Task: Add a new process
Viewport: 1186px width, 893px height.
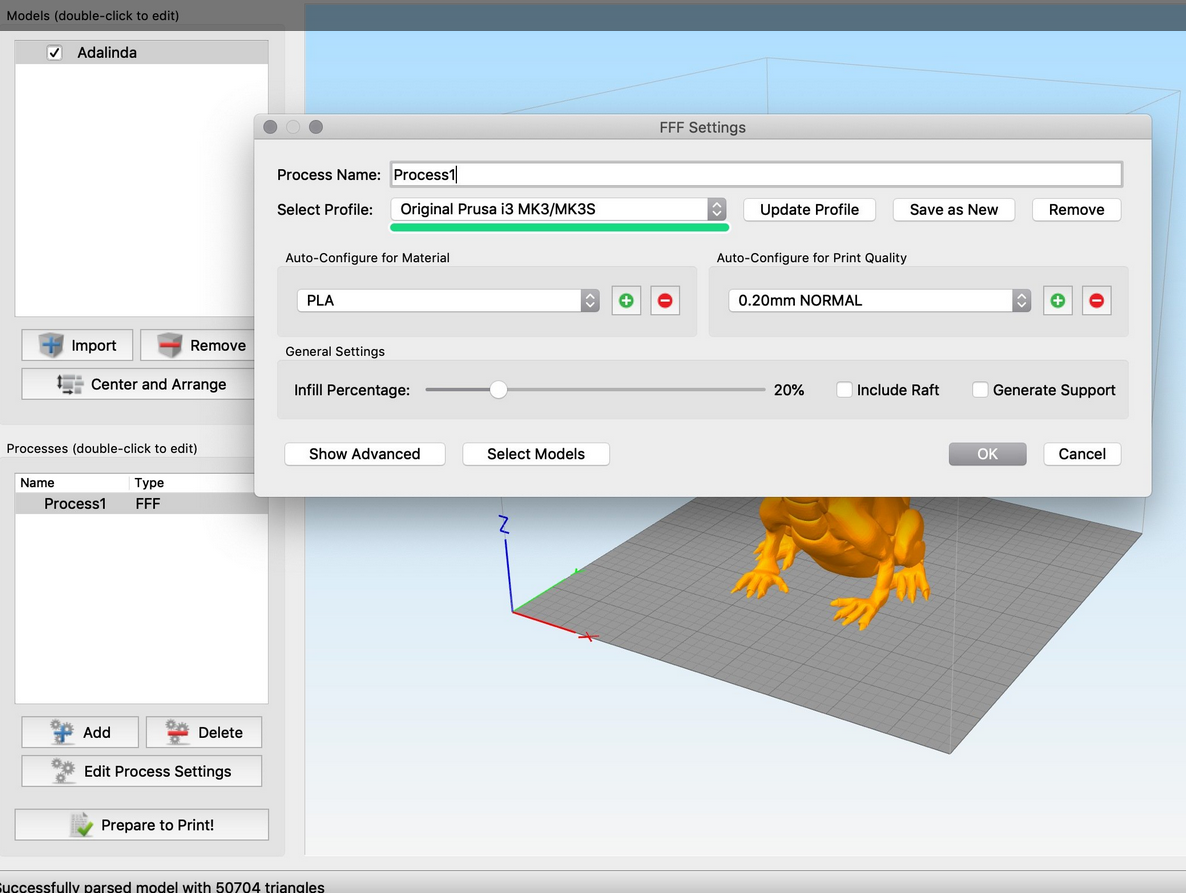Action: (x=80, y=732)
